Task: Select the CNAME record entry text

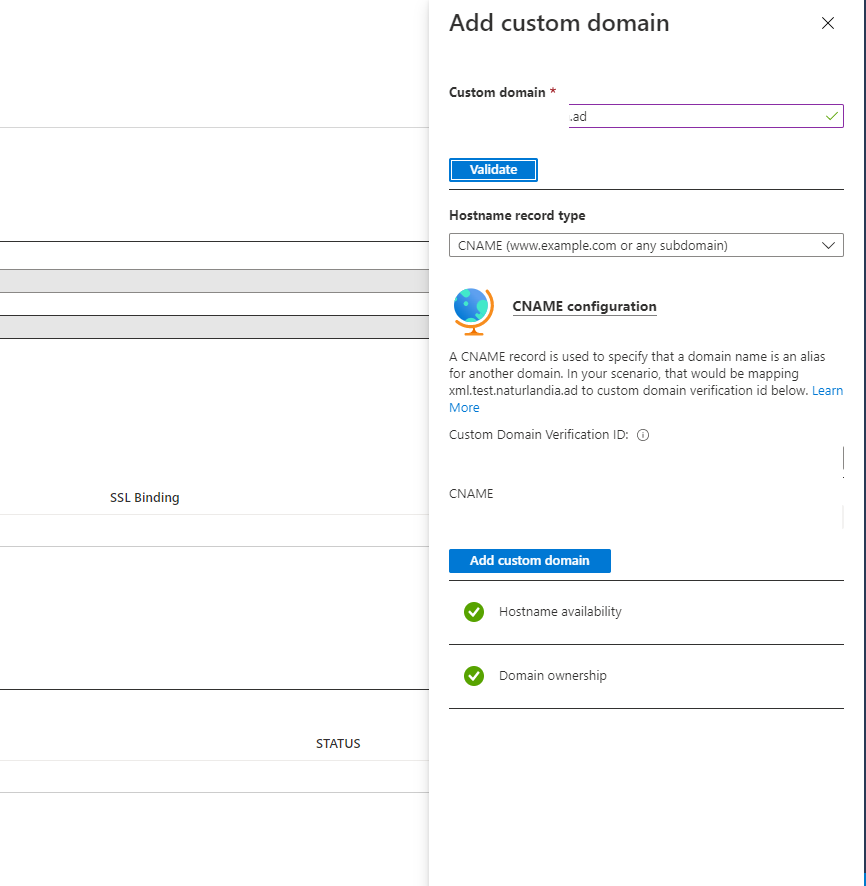Action: point(471,493)
